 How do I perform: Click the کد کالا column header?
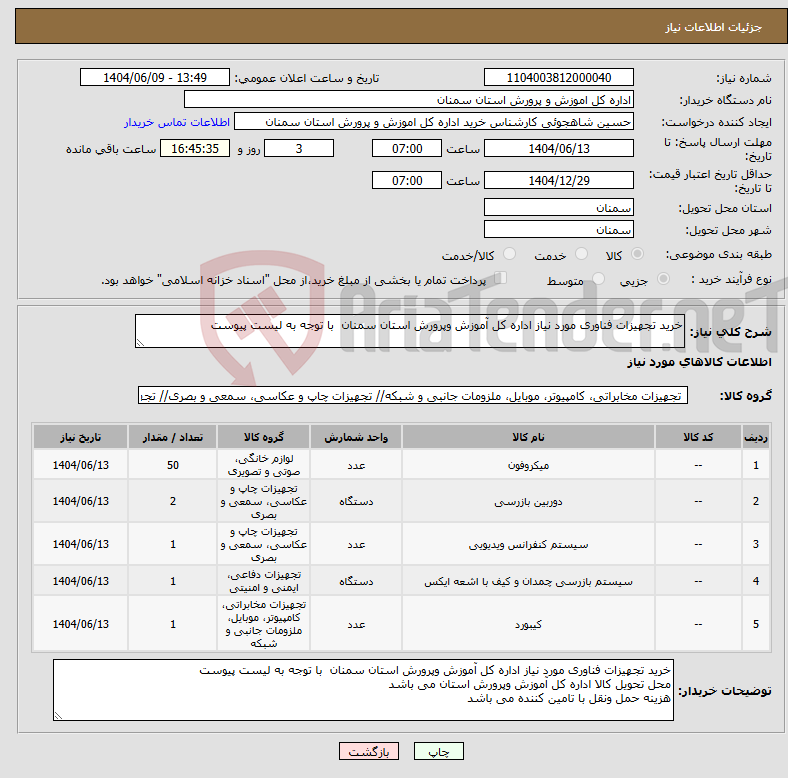pyautogui.click(x=698, y=437)
